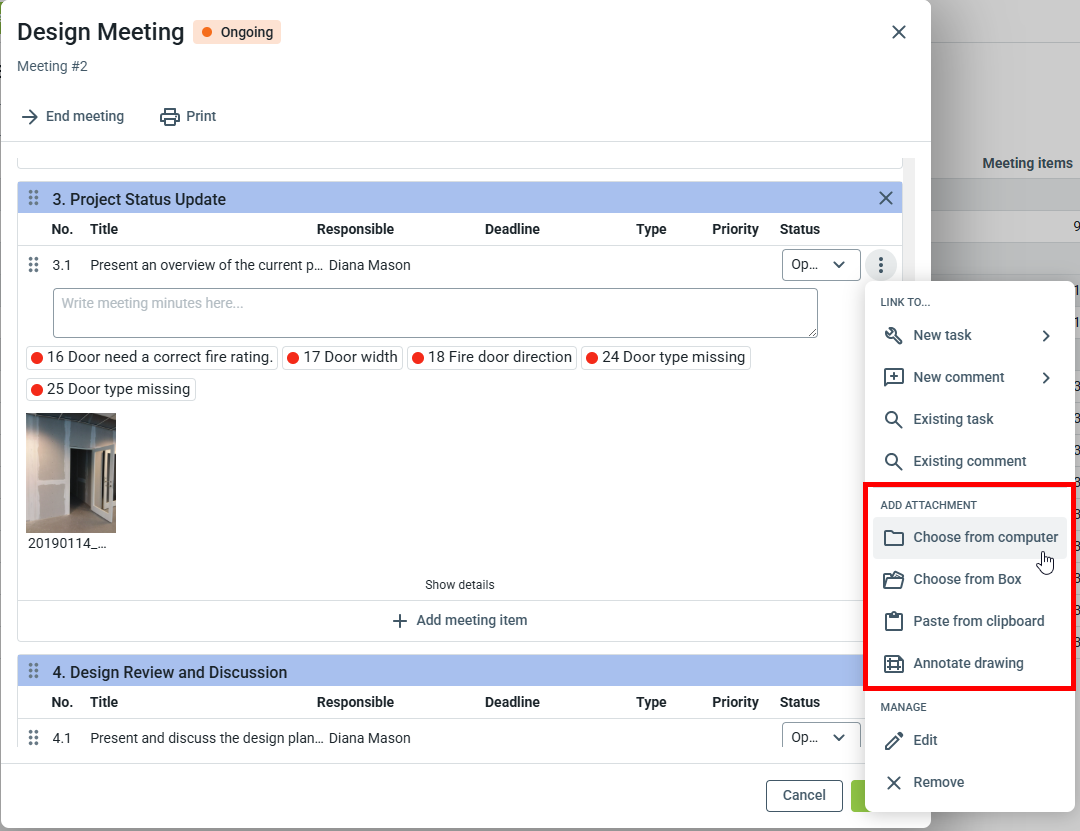Screen dimensions: 1080x831
Task: Select Paste from clipboard option
Action: [978, 621]
